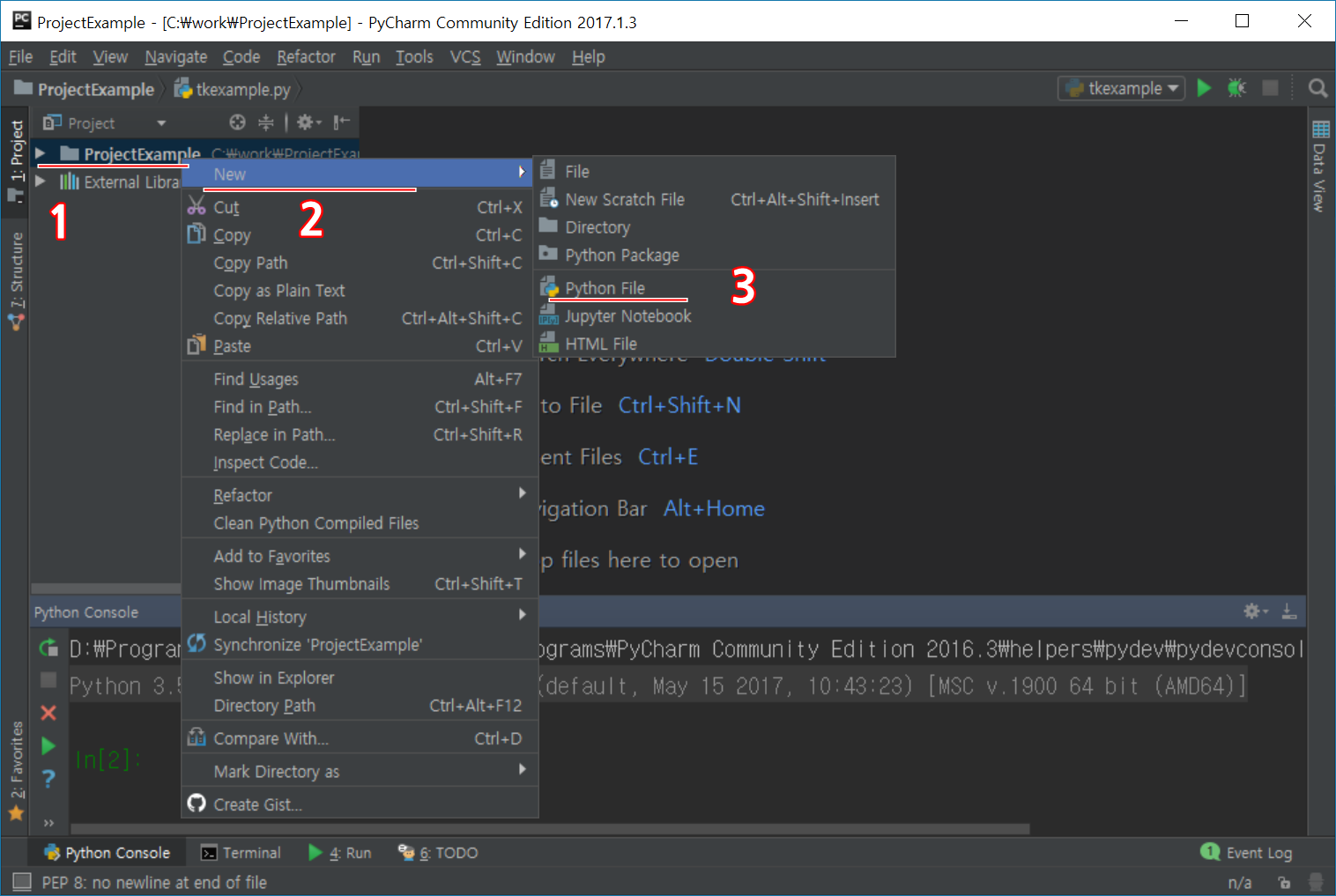Screen dimensions: 1336x896
Task: Close console with red X icon
Action: click(x=48, y=713)
